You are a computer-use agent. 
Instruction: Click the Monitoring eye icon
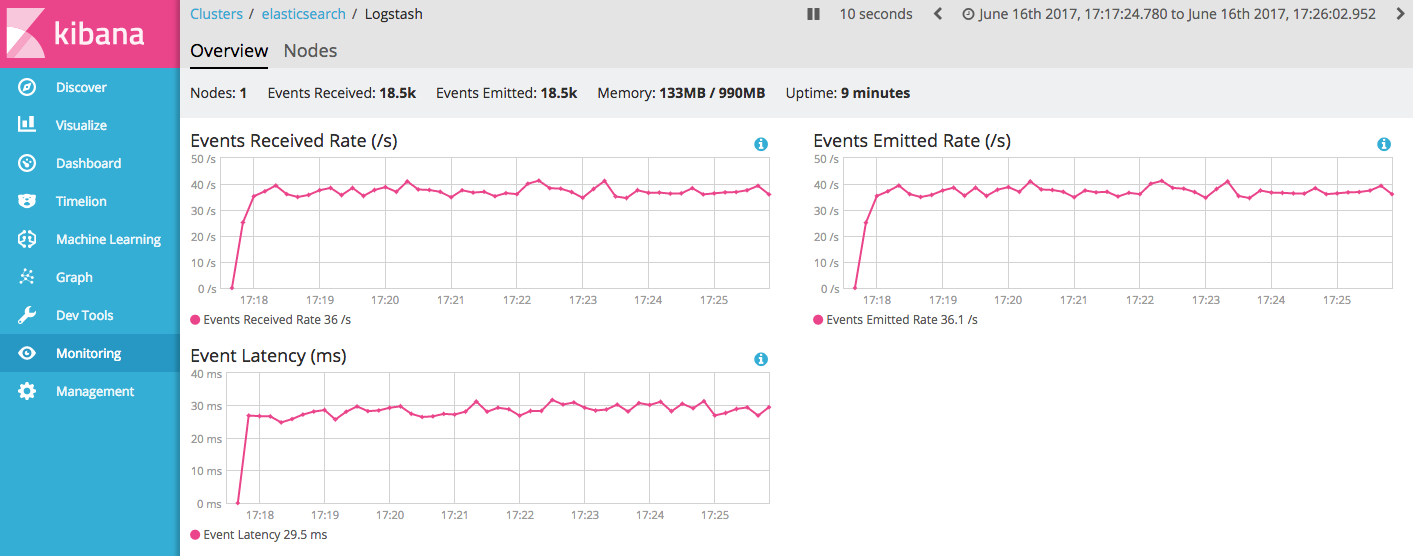coord(27,353)
